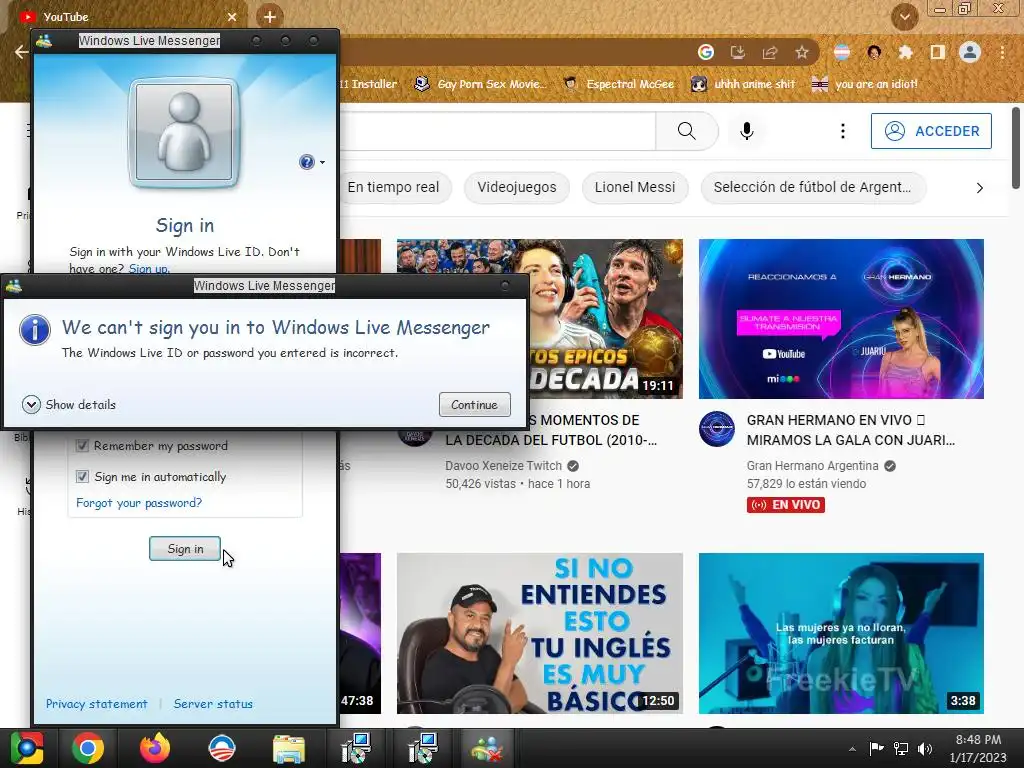The height and width of the screenshot is (768, 1024).
Task: Click the YouTube search magnifier button
Action: [x=686, y=131]
